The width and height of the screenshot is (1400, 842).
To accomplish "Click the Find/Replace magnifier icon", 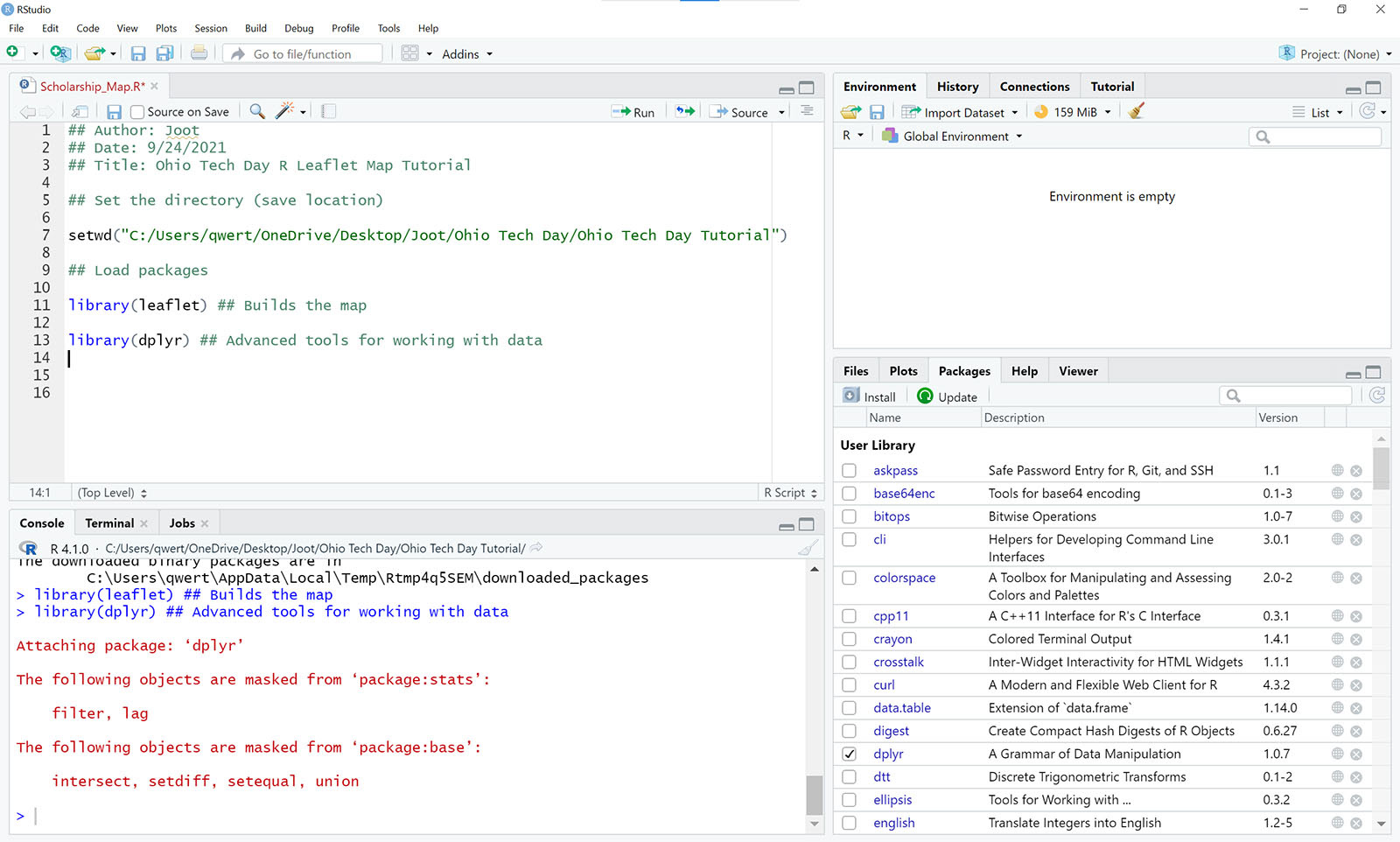I will tap(257, 111).
